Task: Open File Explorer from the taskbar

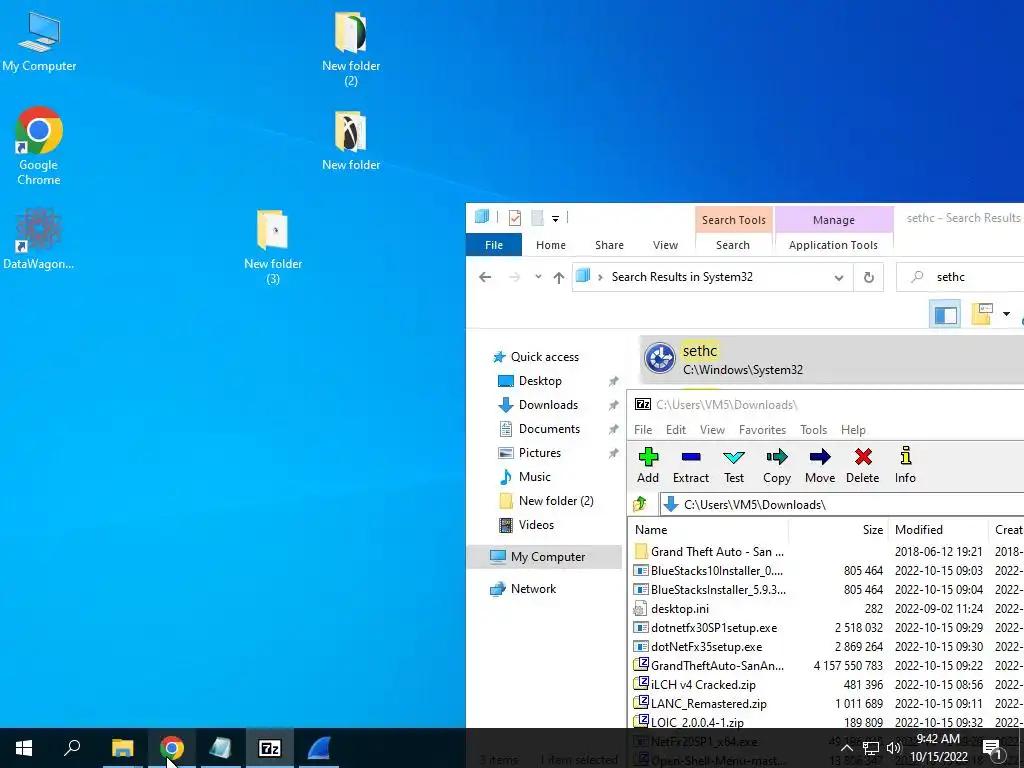Action: click(122, 748)
